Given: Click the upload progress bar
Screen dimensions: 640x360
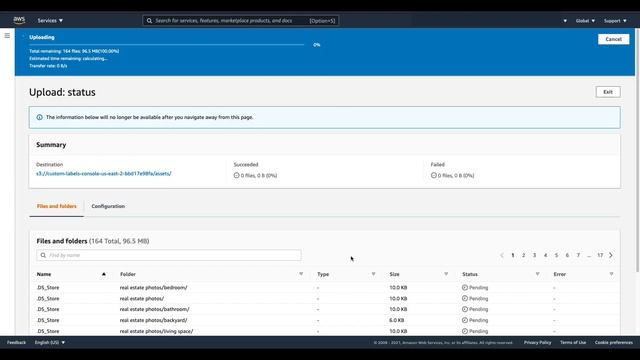Looking at the screenshot, I should click(167, 44).
